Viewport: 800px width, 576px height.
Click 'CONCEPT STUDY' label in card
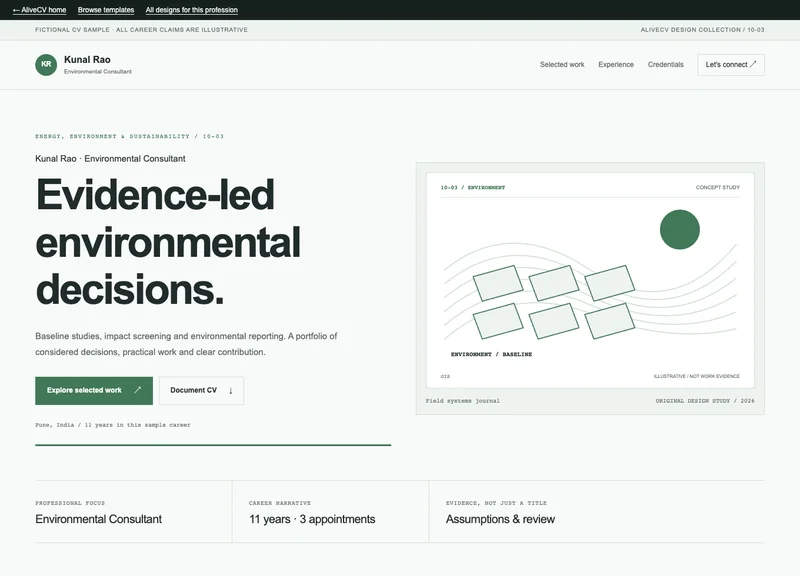click(717, 188)
